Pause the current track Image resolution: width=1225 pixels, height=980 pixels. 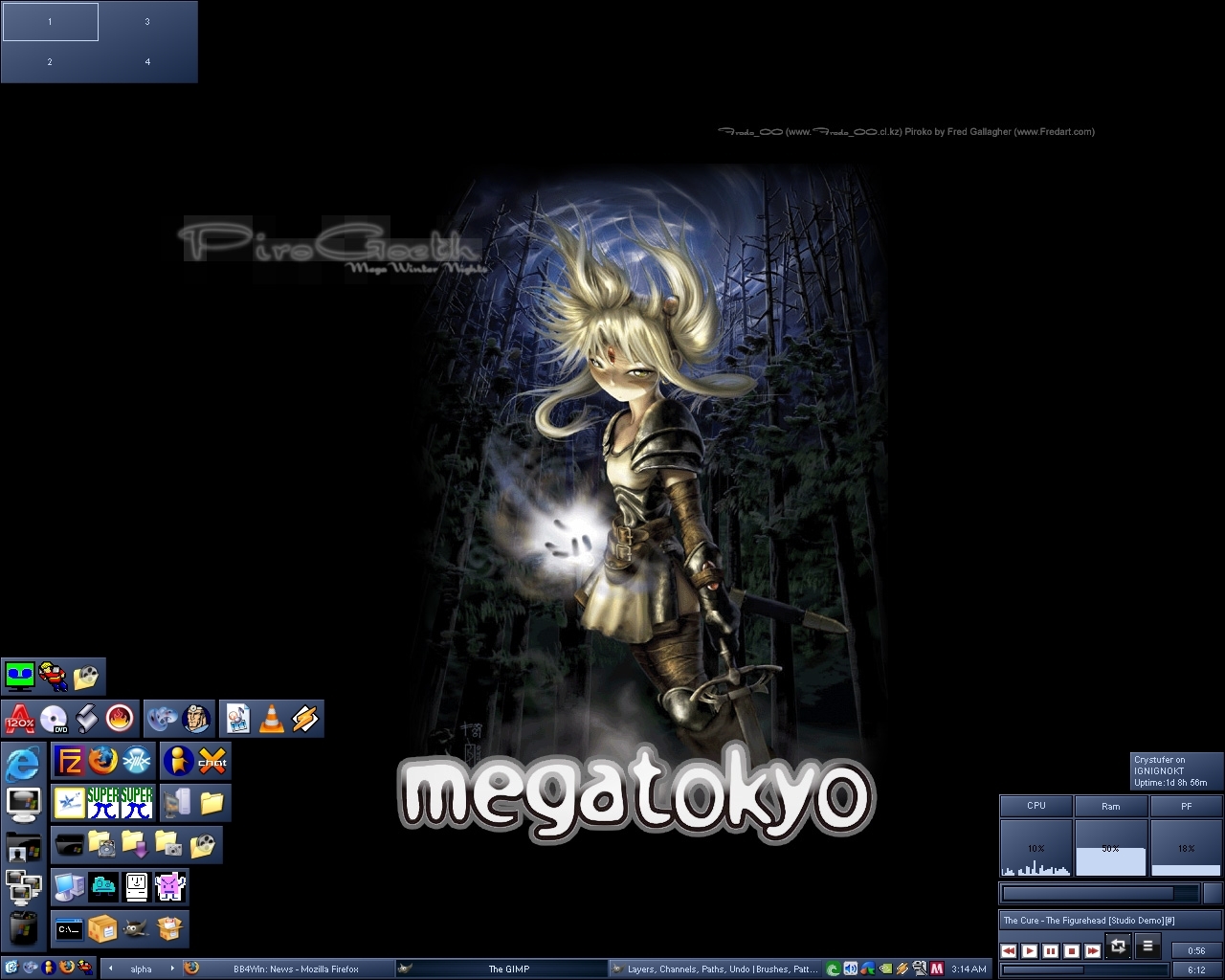(1051, 950)
